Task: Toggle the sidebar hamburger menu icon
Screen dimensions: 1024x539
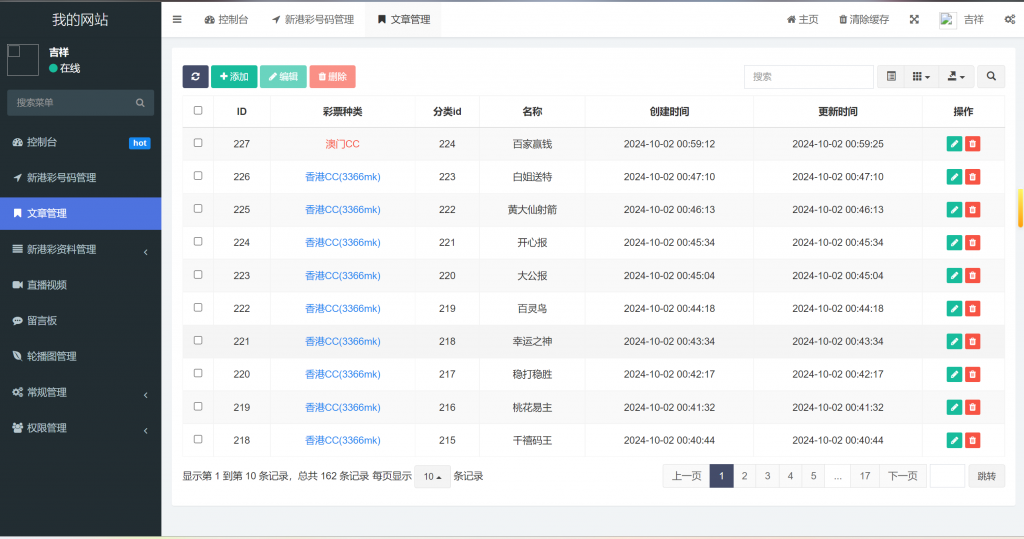Action: pos(177,19)
